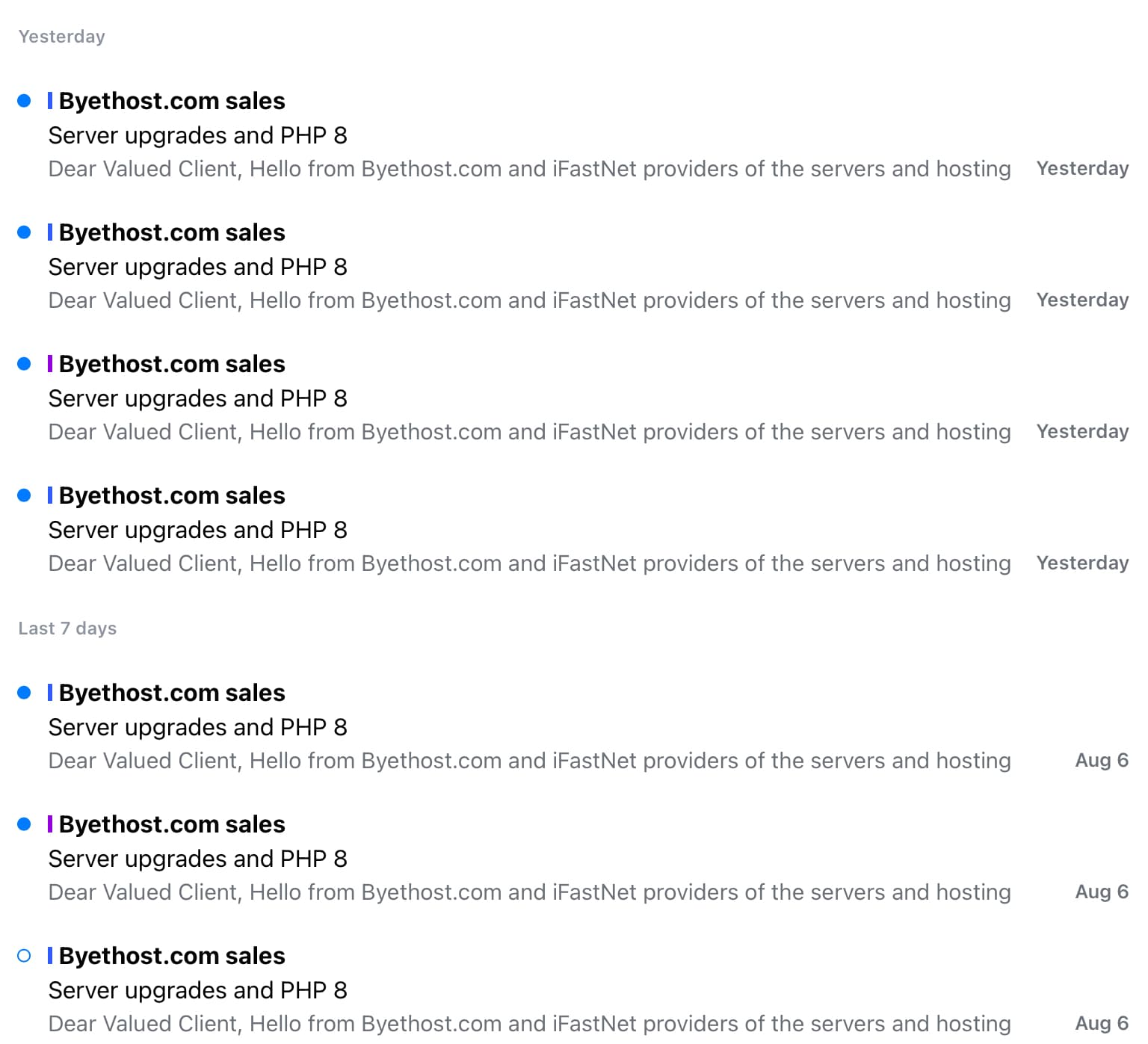Click Aug 6 date on first Last 7 days email
This screenshot has height=1044, width=1148.
click(x=1101, y=760)
